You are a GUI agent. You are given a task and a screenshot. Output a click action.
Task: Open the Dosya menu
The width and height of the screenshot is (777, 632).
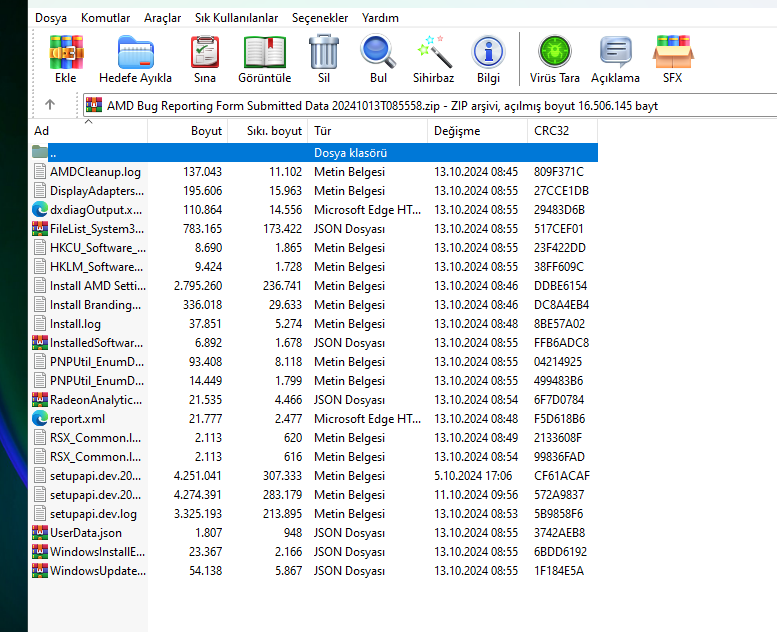click(51, 18)
